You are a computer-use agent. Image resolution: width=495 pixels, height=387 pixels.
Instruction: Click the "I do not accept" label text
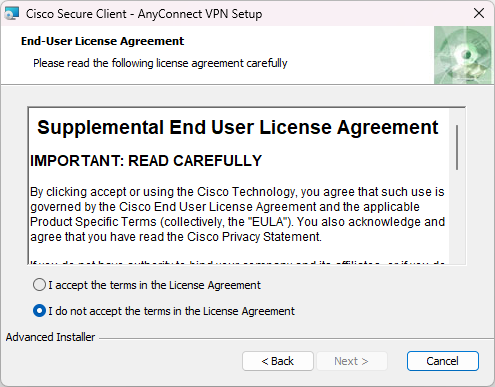coord(171,311)
